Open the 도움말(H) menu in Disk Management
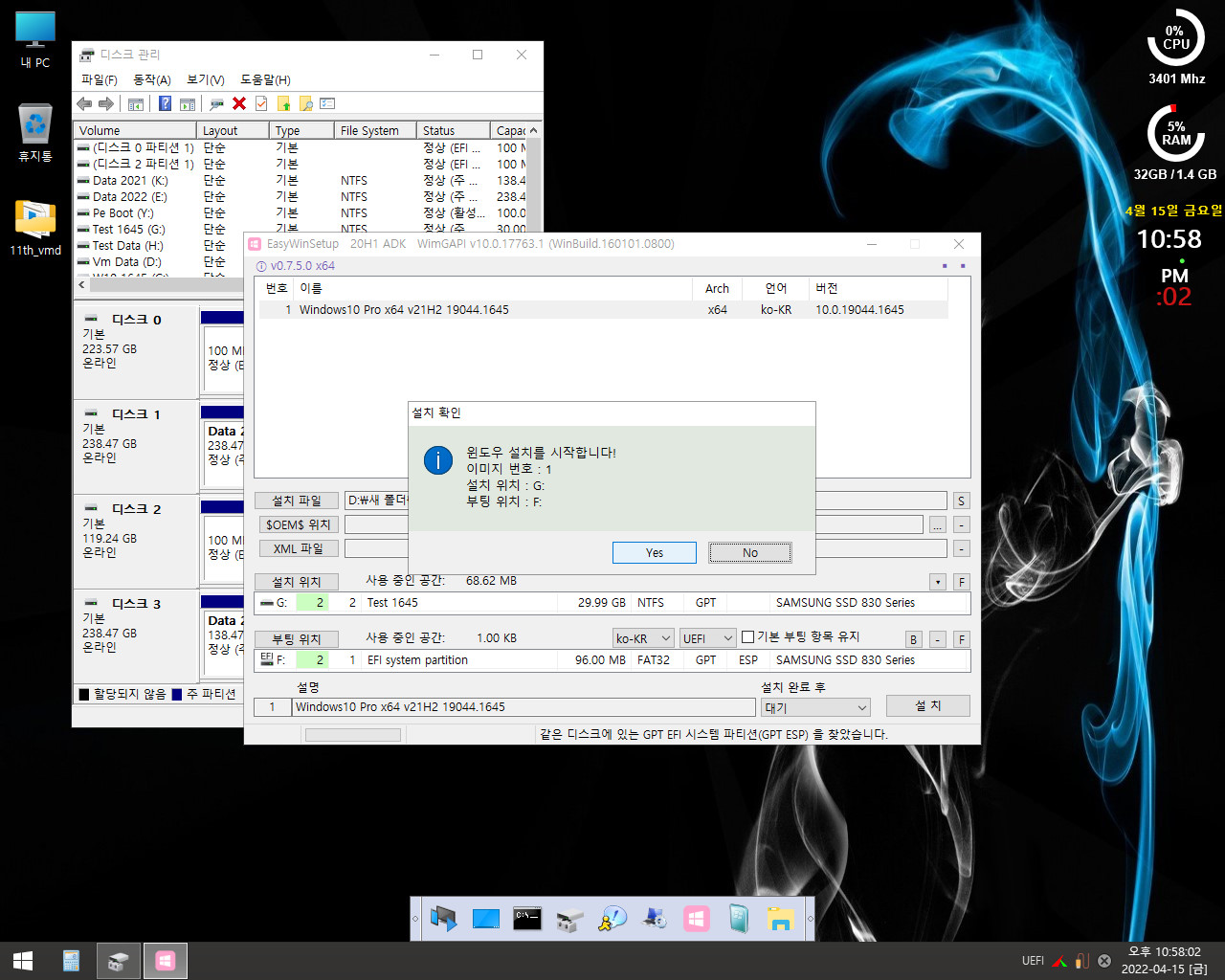 point(265,79)
